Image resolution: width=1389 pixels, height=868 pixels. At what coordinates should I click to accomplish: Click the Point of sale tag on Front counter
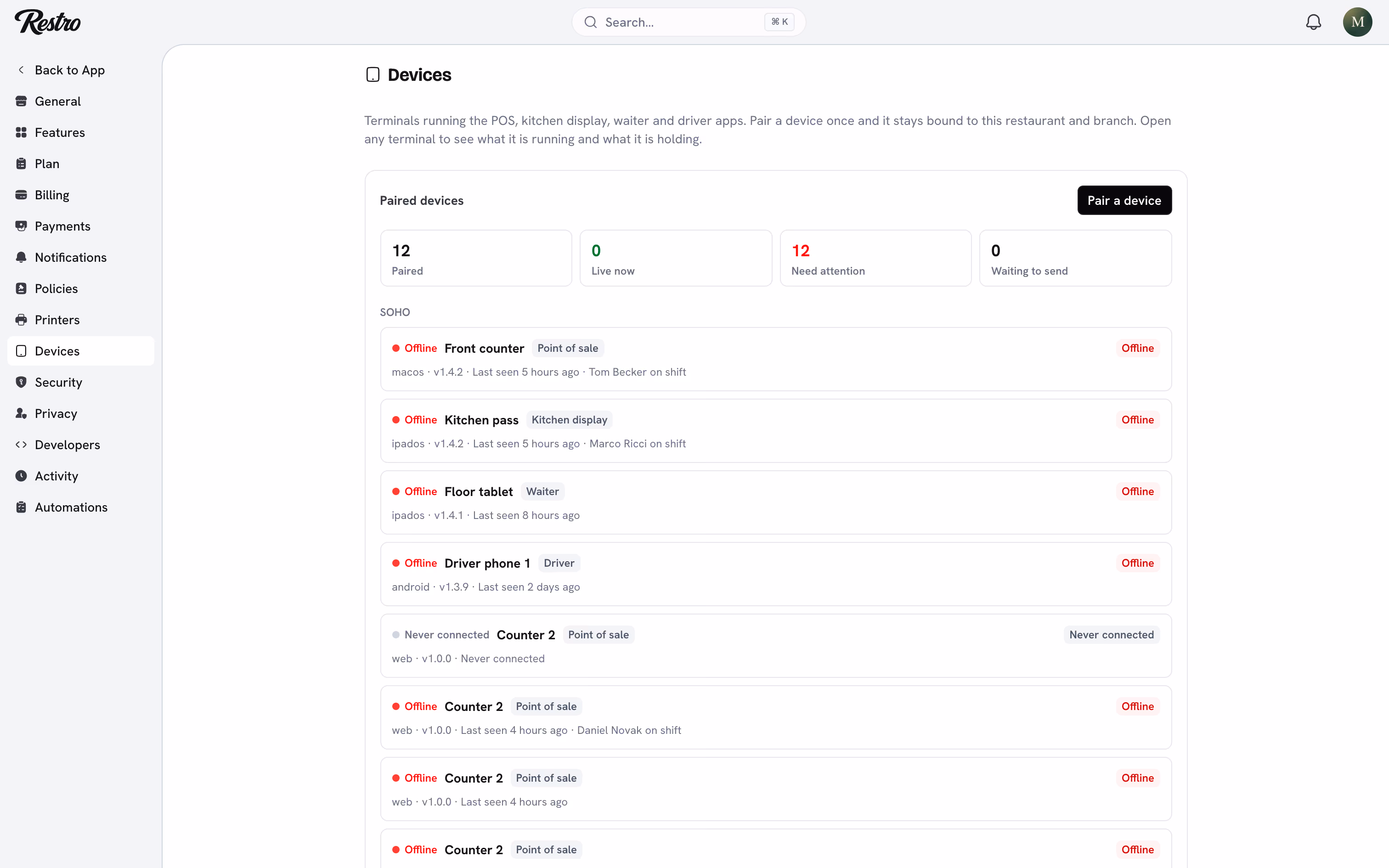click(568, 349)
